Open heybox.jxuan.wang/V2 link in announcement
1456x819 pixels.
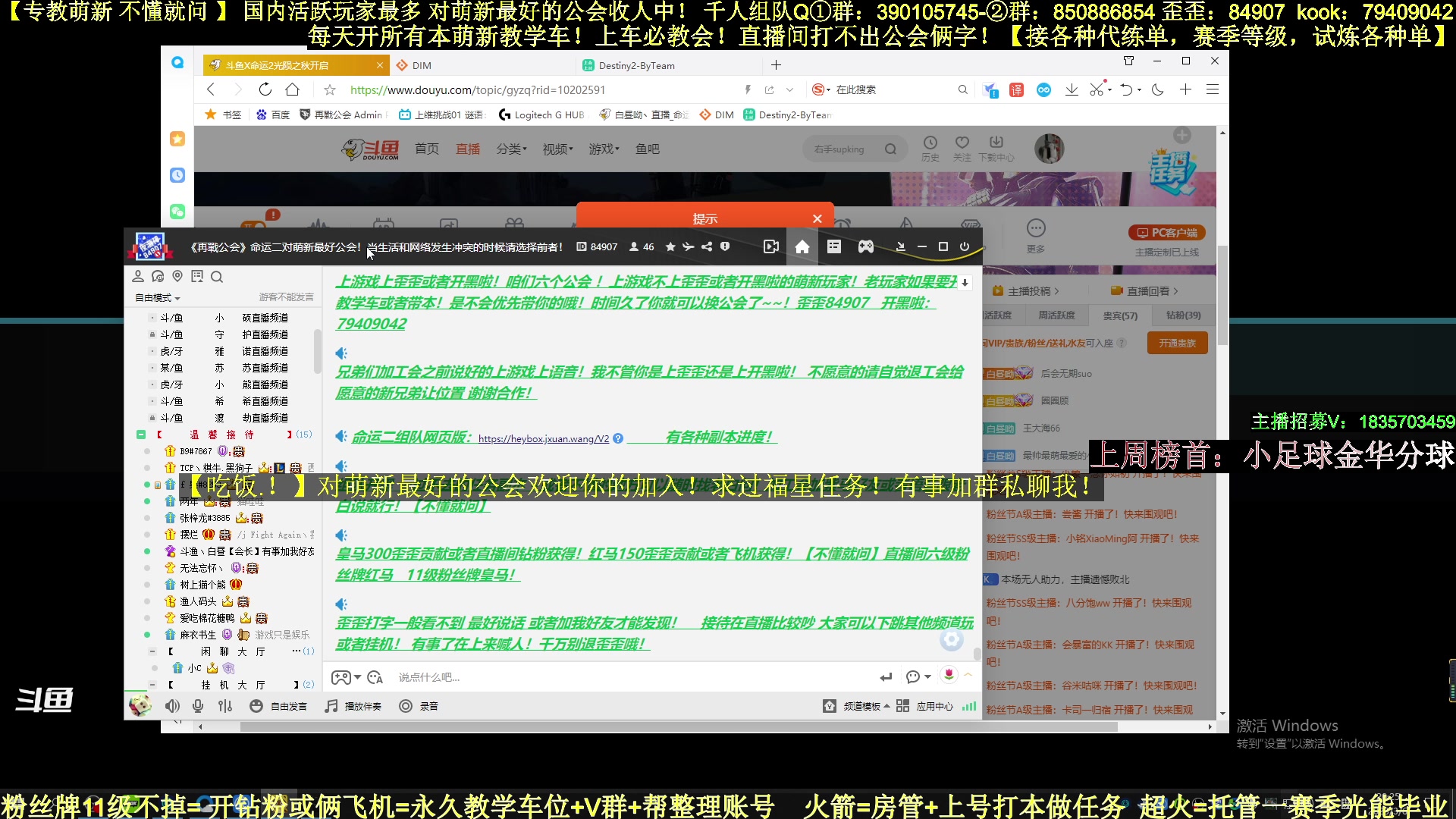(544, 438)
